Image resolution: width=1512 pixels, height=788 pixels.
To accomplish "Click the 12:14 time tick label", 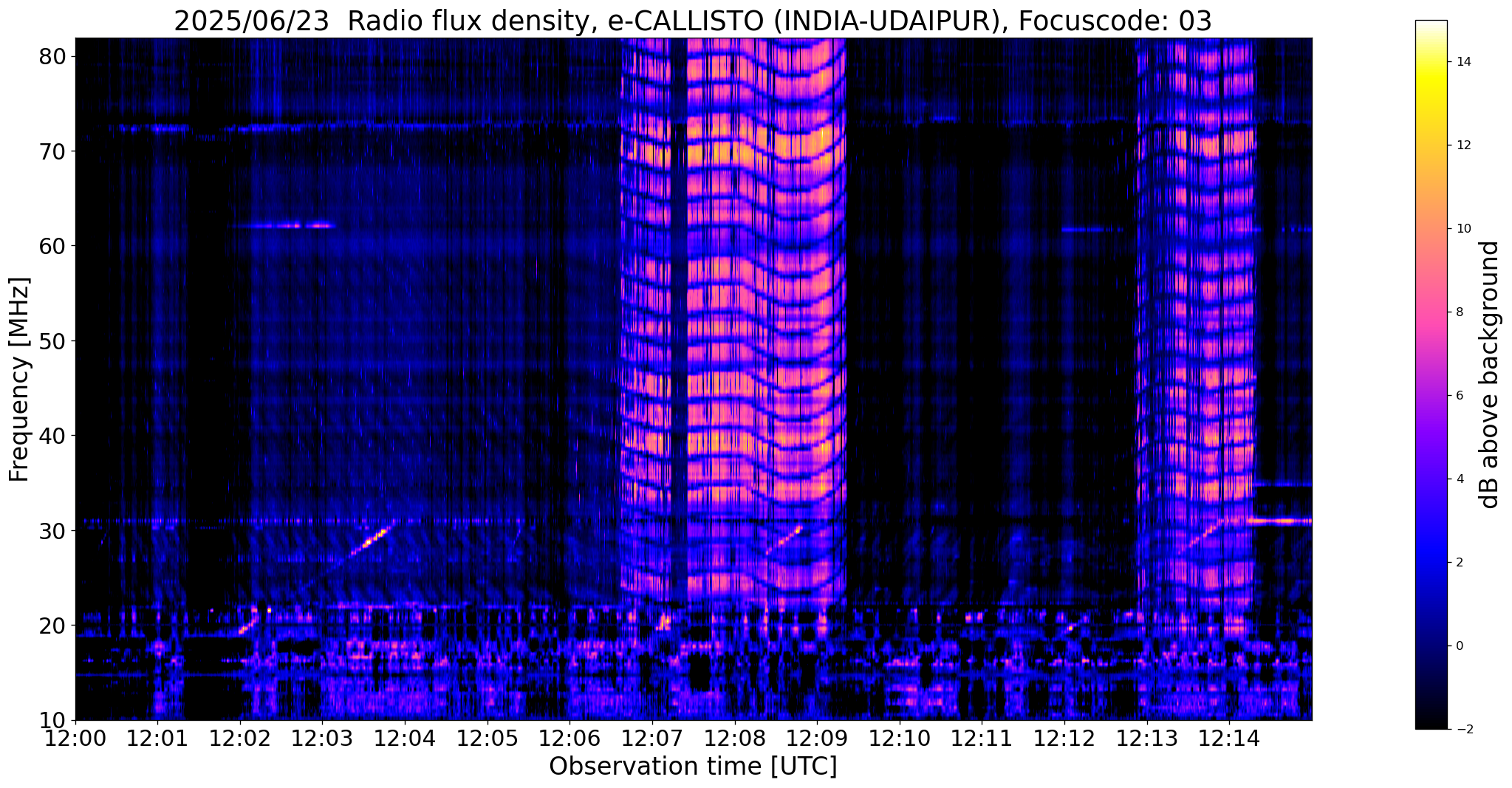I will pyautogui.click(x=1228, y=739).
